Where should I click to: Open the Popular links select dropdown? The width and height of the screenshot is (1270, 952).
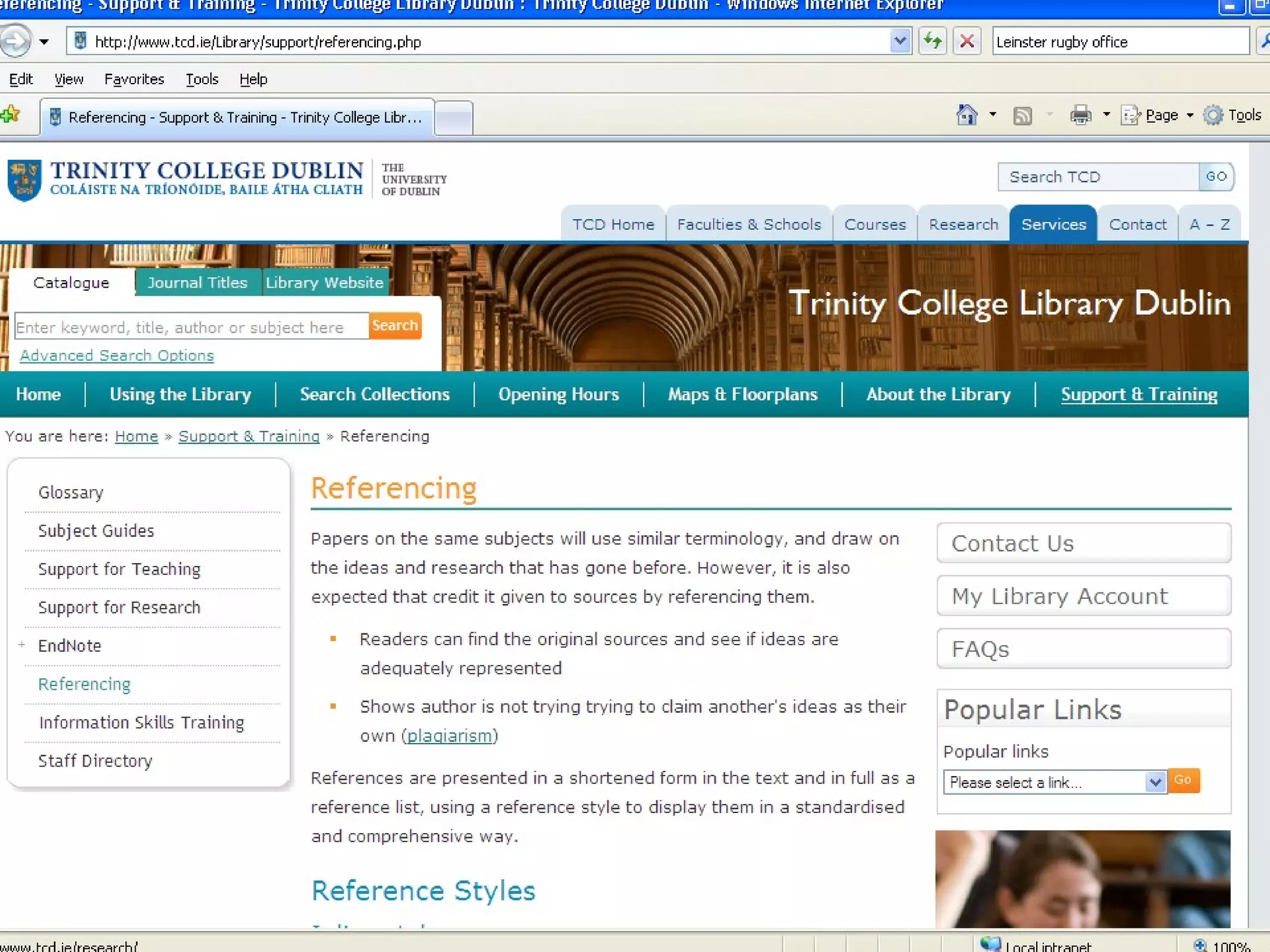(1154, 782)
